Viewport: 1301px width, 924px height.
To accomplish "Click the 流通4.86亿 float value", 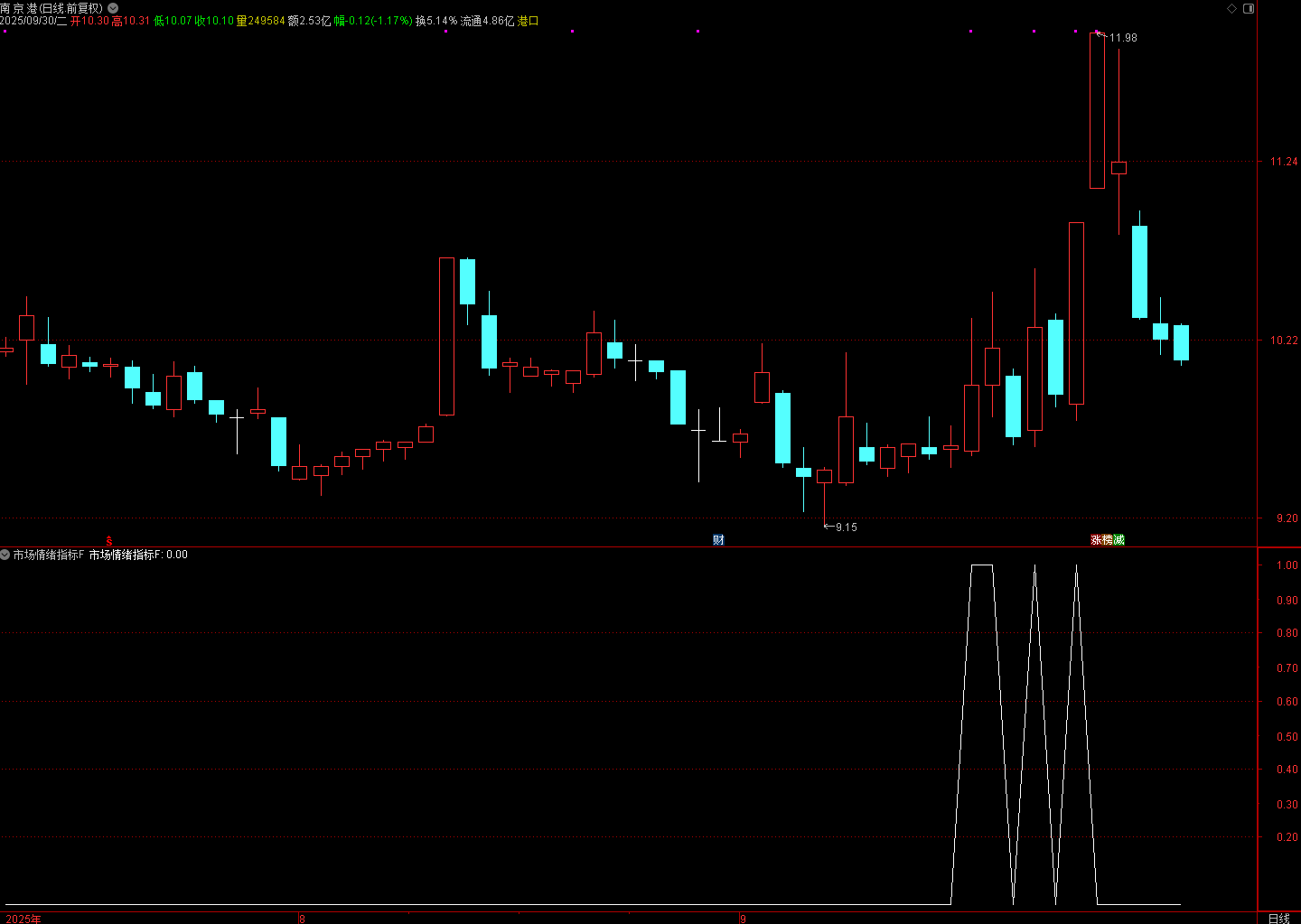I will coord(488,21).
